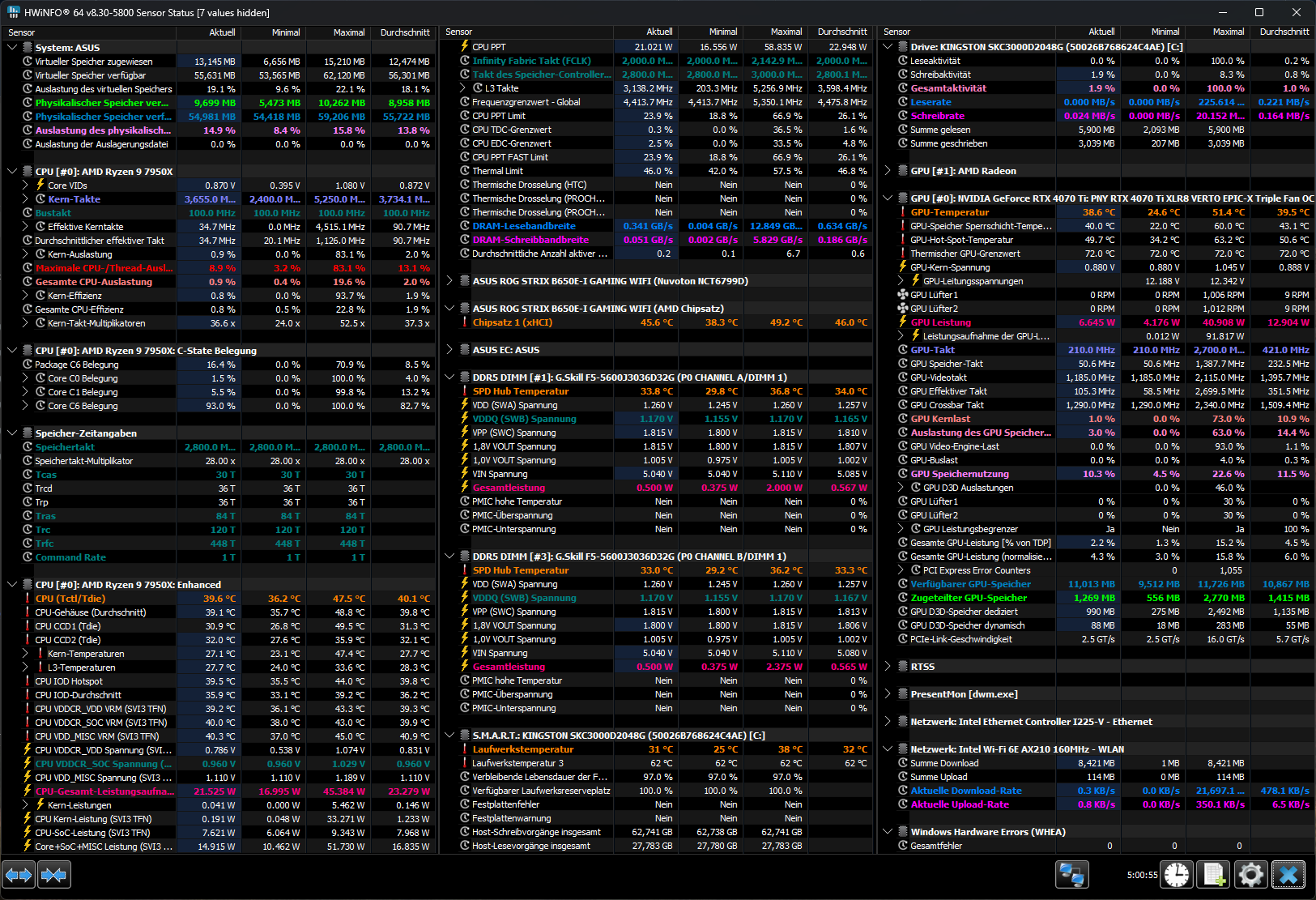Open sensor settings gear icon
This screenshot has width=1316, height=900.
click(1250, 875)
